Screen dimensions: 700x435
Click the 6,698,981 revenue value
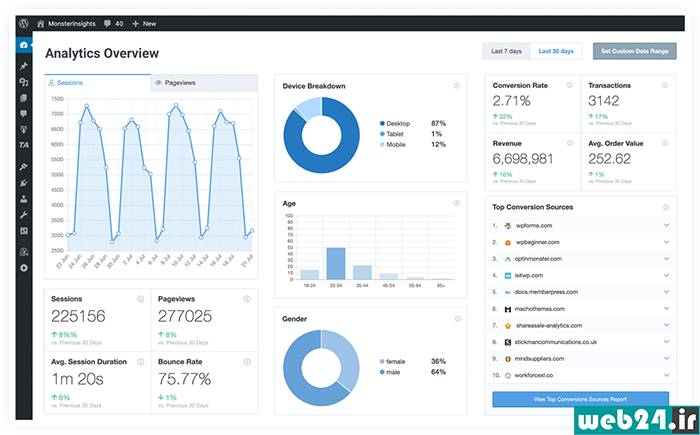point(523,159)
